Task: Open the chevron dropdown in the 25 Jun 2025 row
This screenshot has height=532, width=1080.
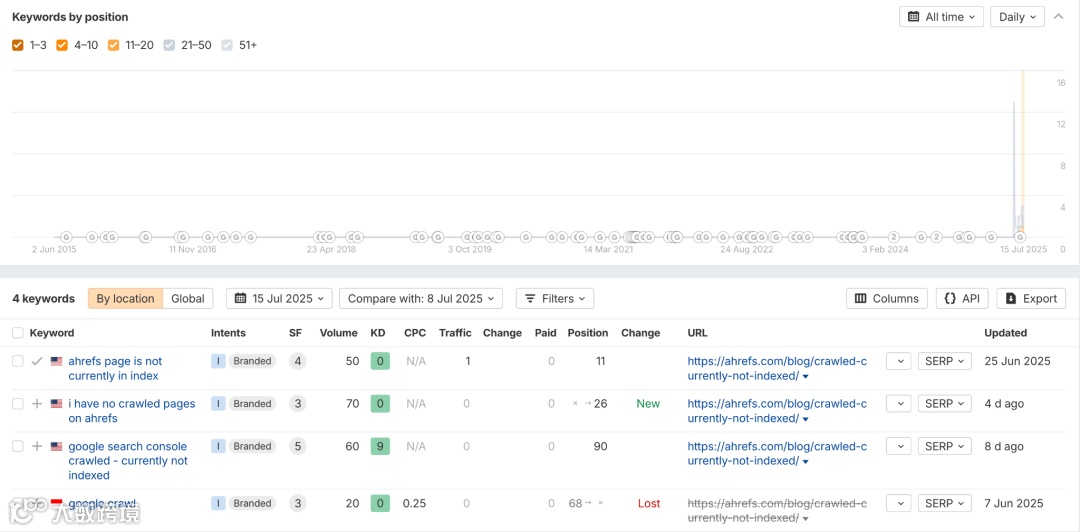Action: (x=898, y=361)
